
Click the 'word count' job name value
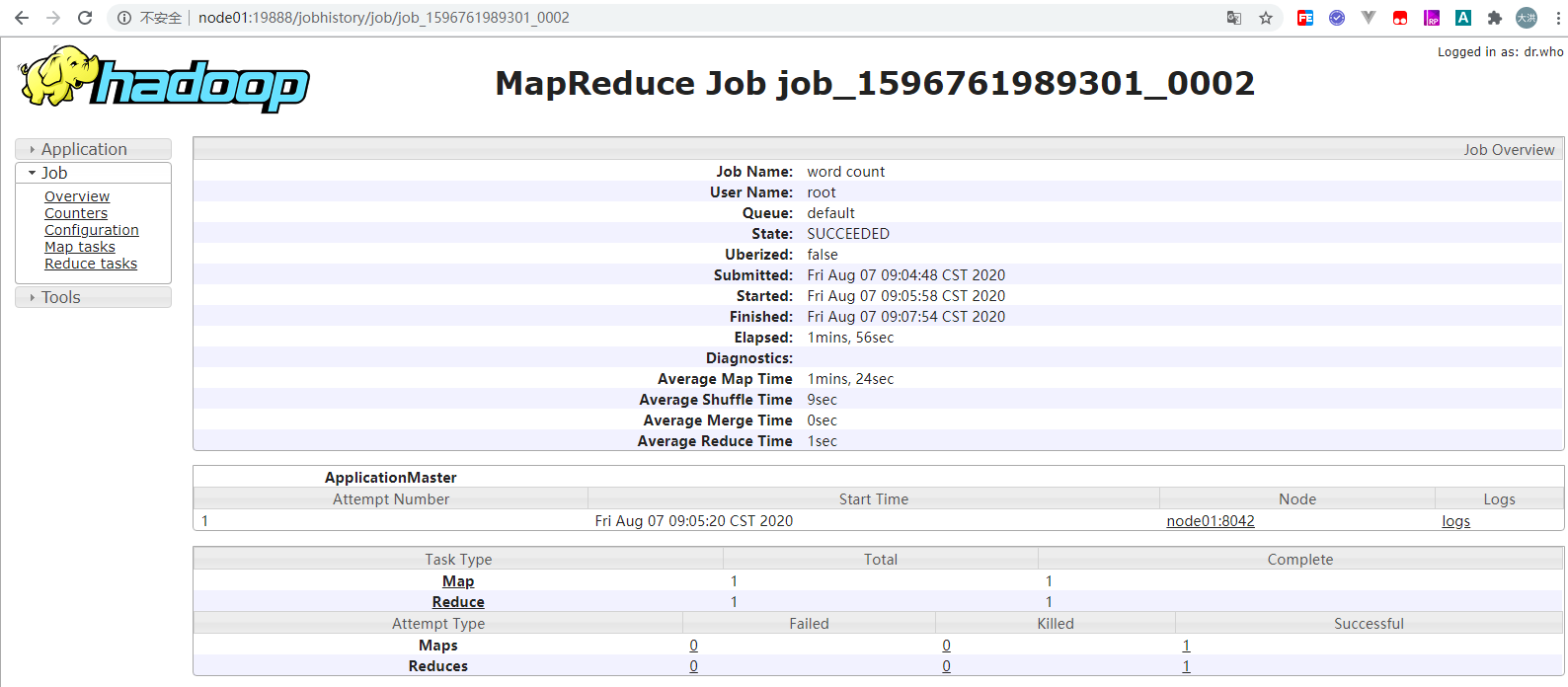(846, 172)
